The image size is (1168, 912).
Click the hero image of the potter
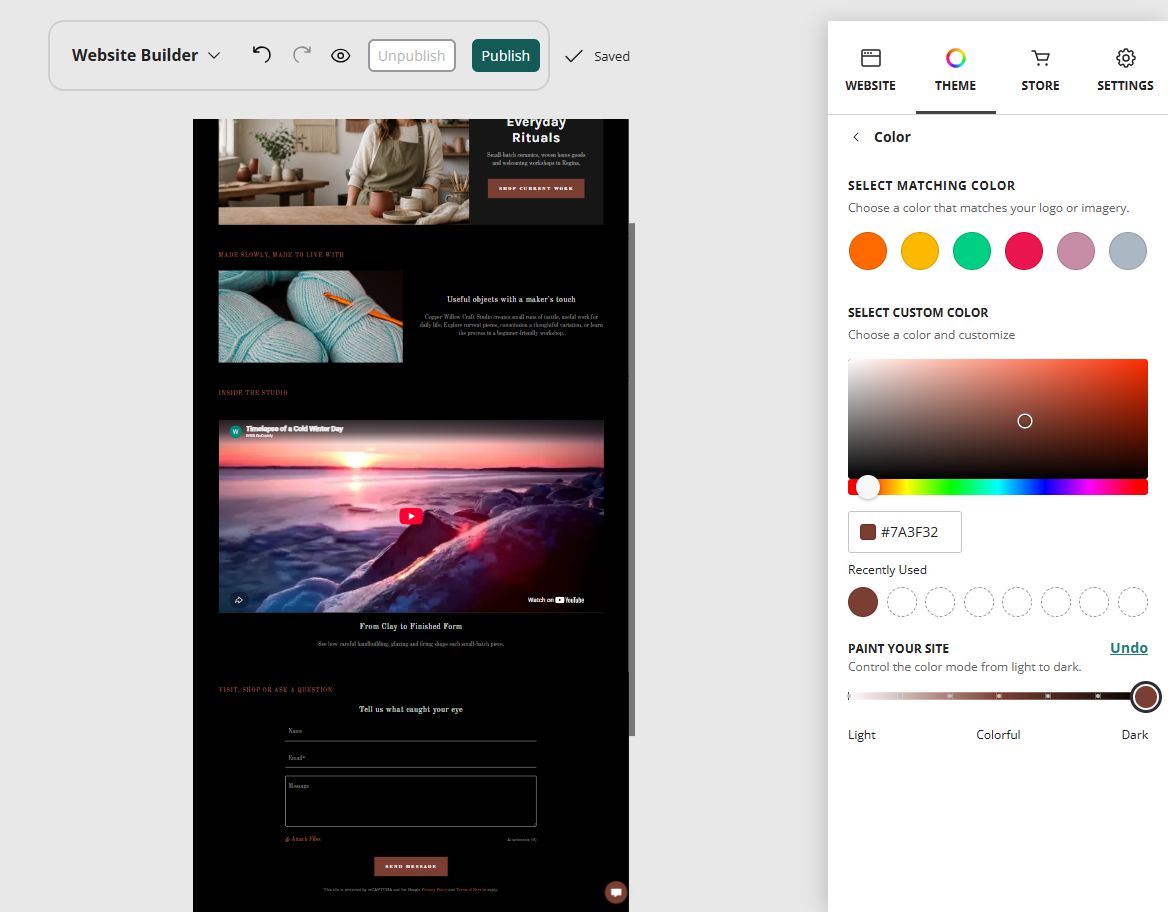pos(343,171)
